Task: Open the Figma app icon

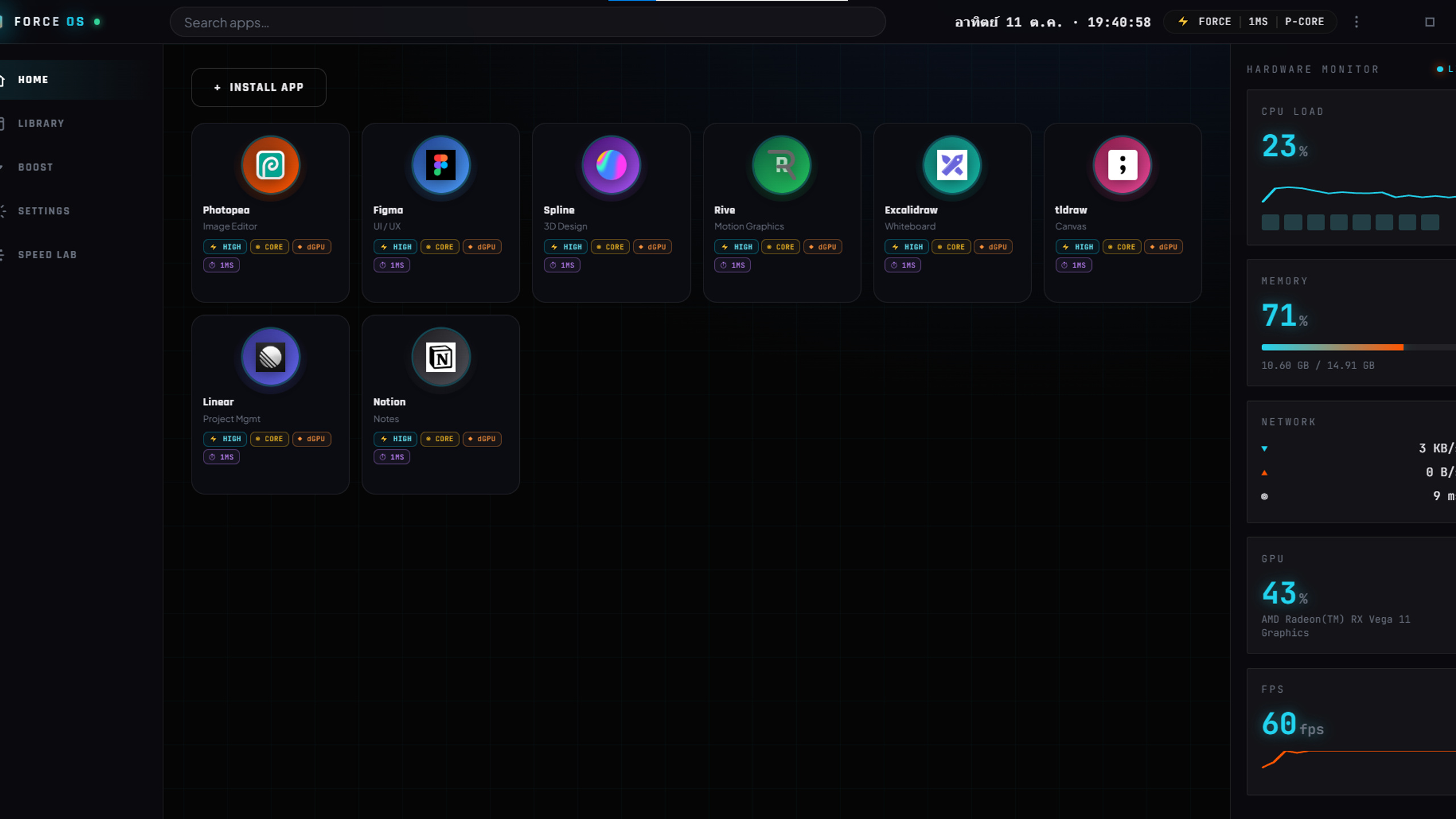Action: point(441,165)
